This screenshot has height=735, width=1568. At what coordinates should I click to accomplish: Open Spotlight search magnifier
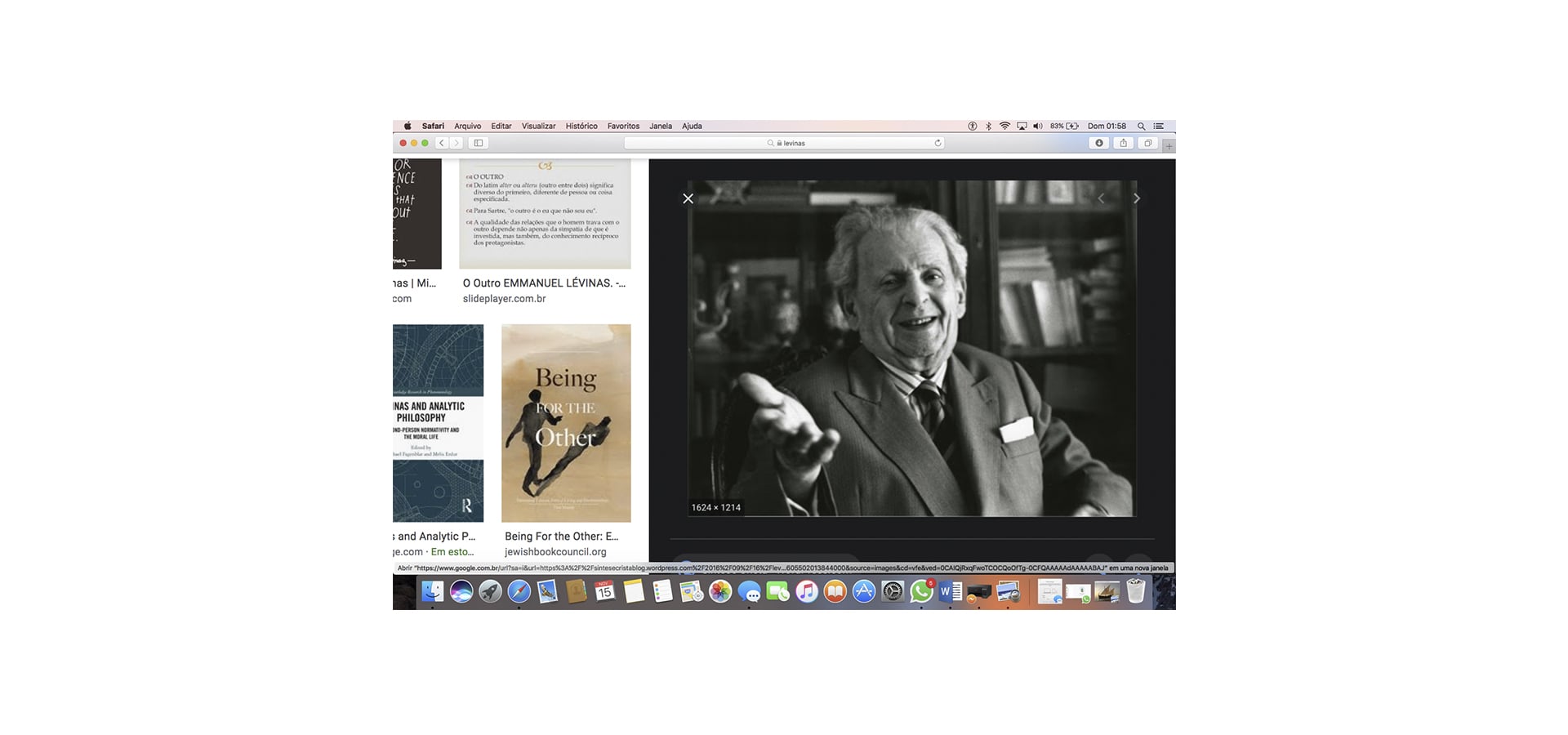tap(1142, 126)
